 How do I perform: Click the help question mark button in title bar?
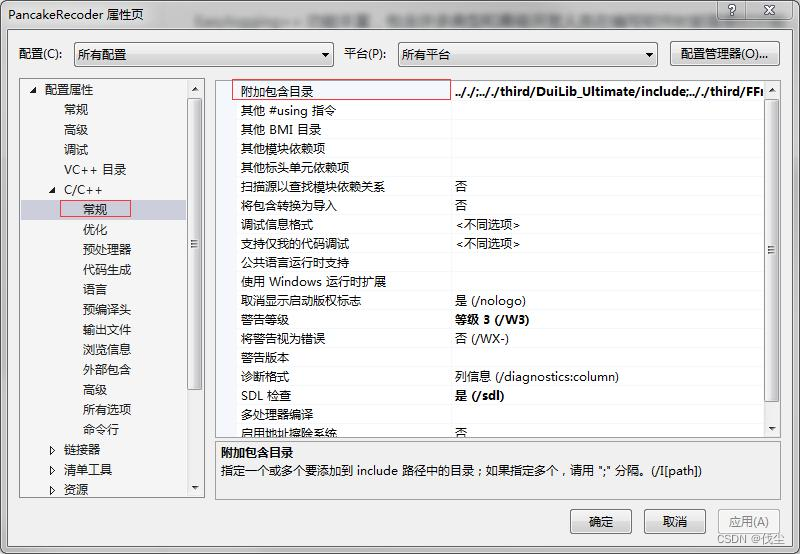[732, 10]
